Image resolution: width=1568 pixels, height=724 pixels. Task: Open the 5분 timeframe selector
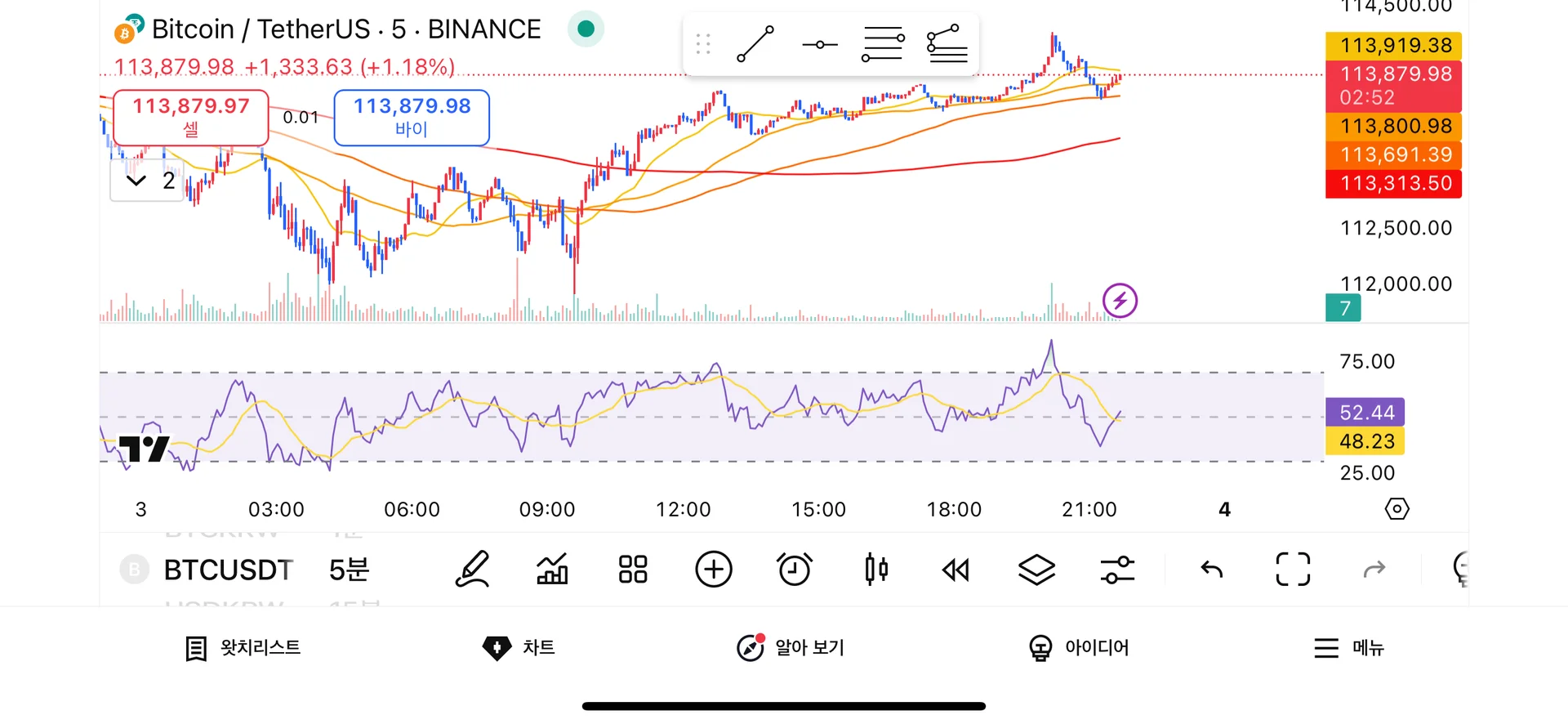[x=349, y=570]
